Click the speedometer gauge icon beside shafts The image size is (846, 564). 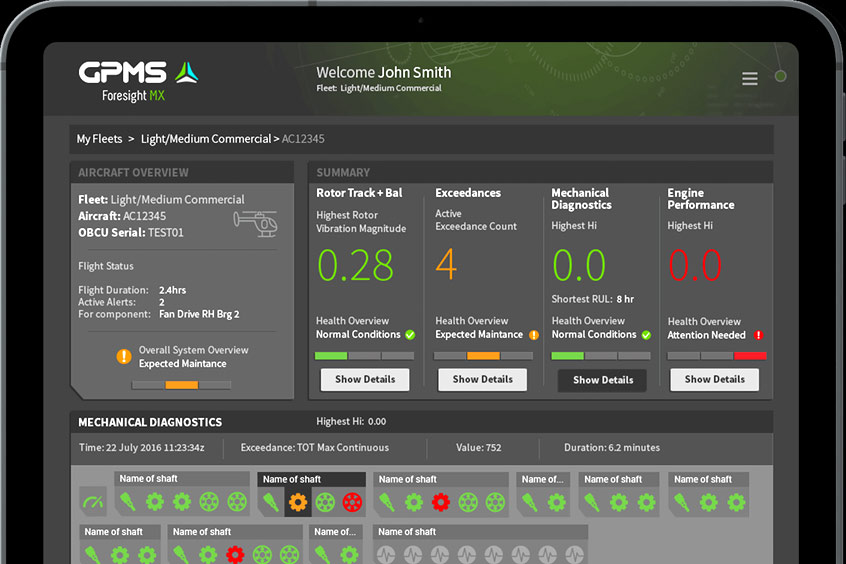(x=93, y=502)
